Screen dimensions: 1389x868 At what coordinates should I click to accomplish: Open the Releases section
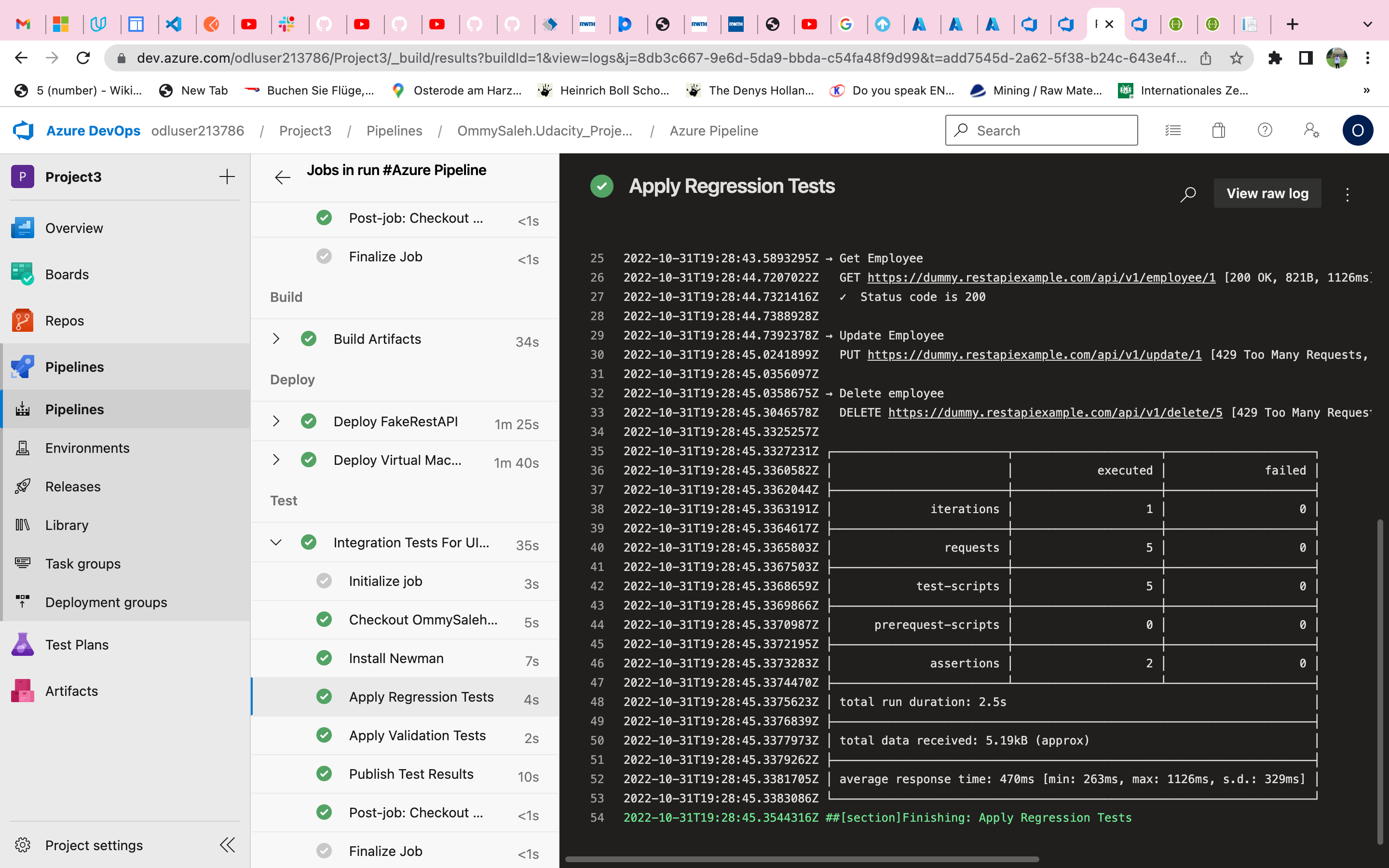[72, 486]
